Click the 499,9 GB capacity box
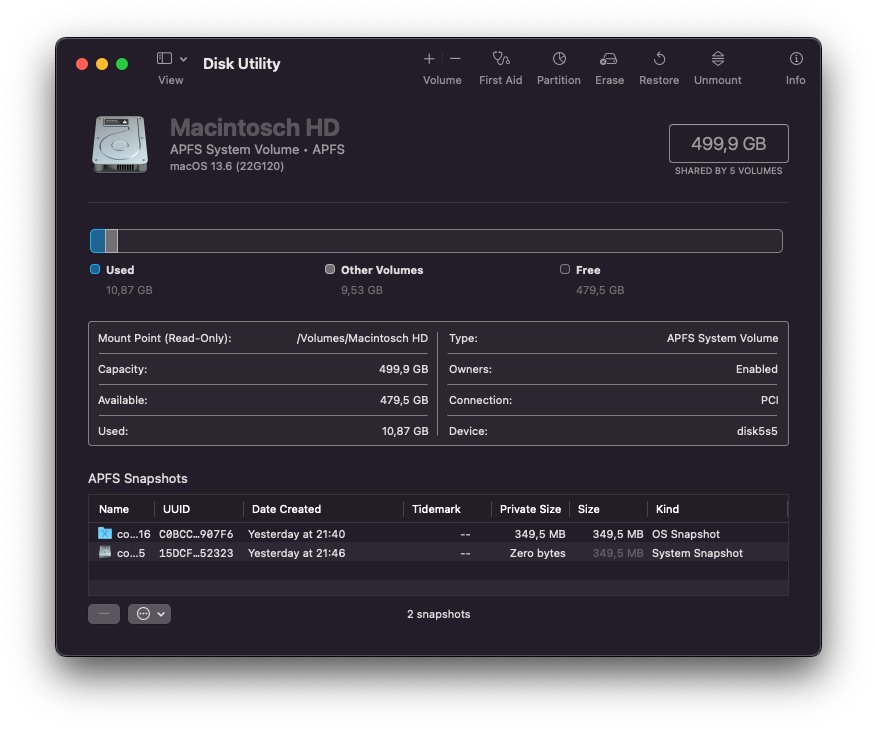877x730 pixels. point(729,143)
